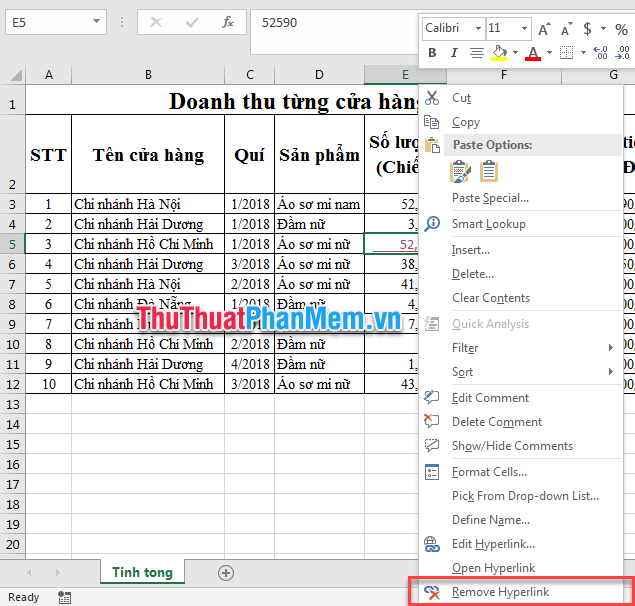Select cell Áo sơ mi nam
The height and width of the screenshot is (606, 635).
pyautogui.click(x=320, y=204)
